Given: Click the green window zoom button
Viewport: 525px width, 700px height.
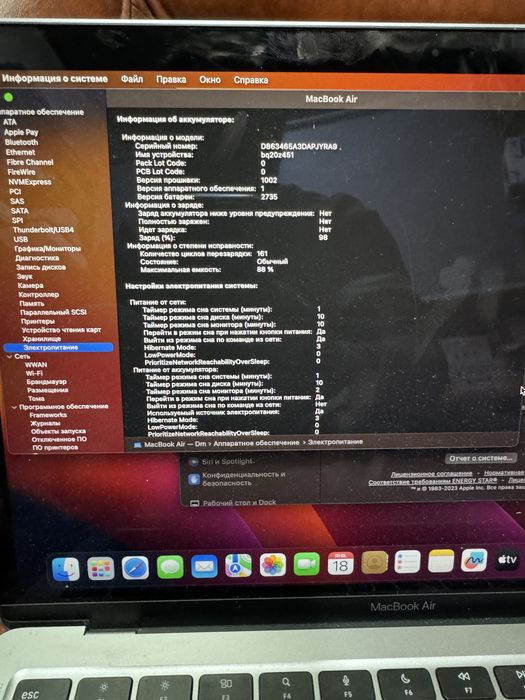Looking at the screenshot, I should (x=8, y=97).
